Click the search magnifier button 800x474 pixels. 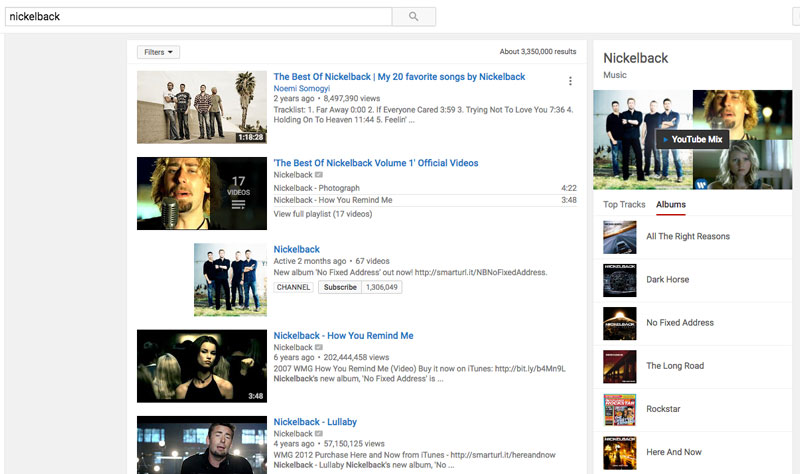(414, 16)
